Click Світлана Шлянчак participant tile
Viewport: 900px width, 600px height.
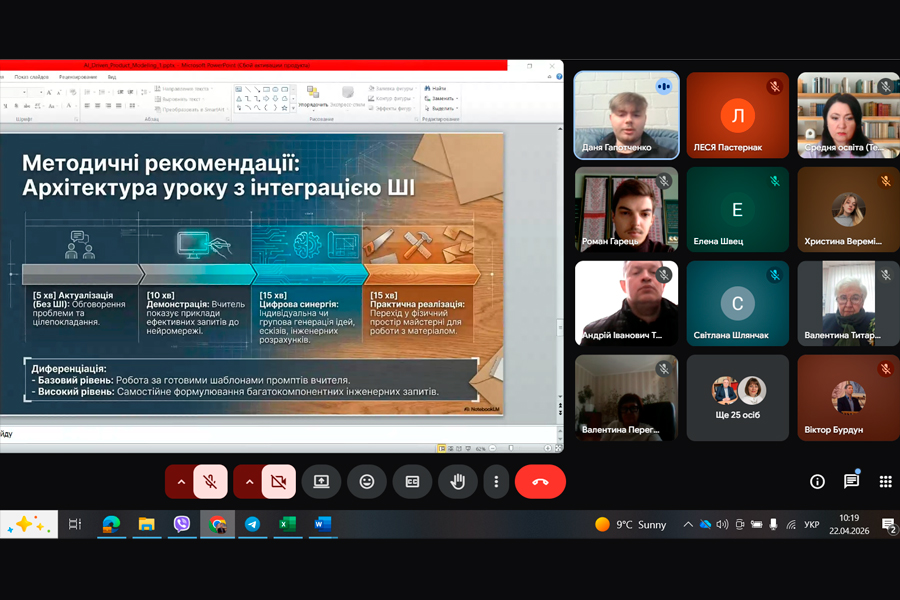pos(738,303)
